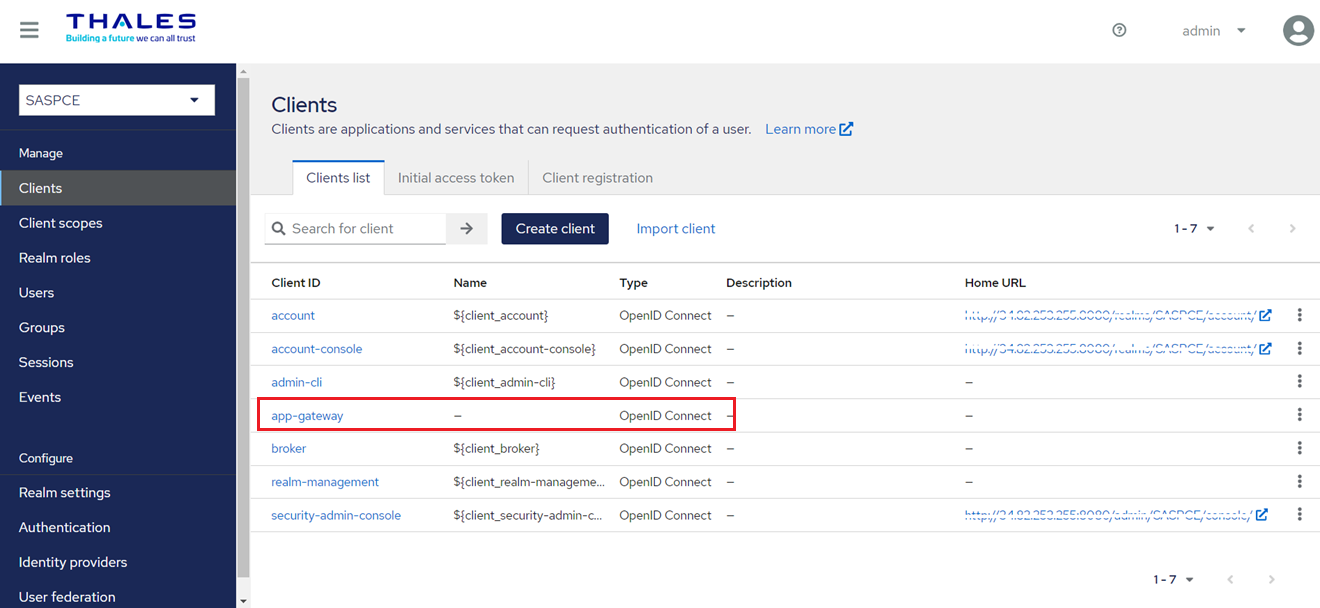
Task: Open kebab menu for broker row
Action: [1299, 448]
